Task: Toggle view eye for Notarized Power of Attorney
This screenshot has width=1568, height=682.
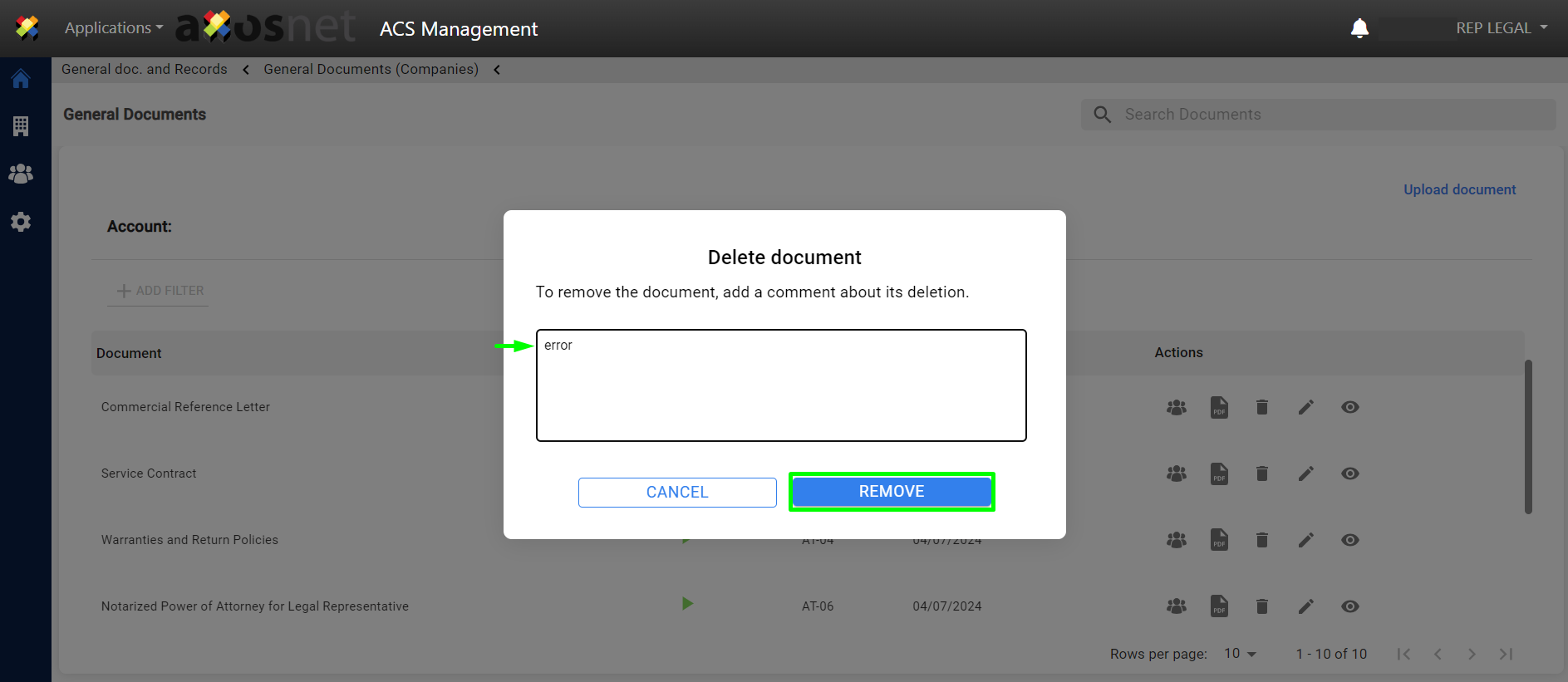Action: tap(1350, 606)
